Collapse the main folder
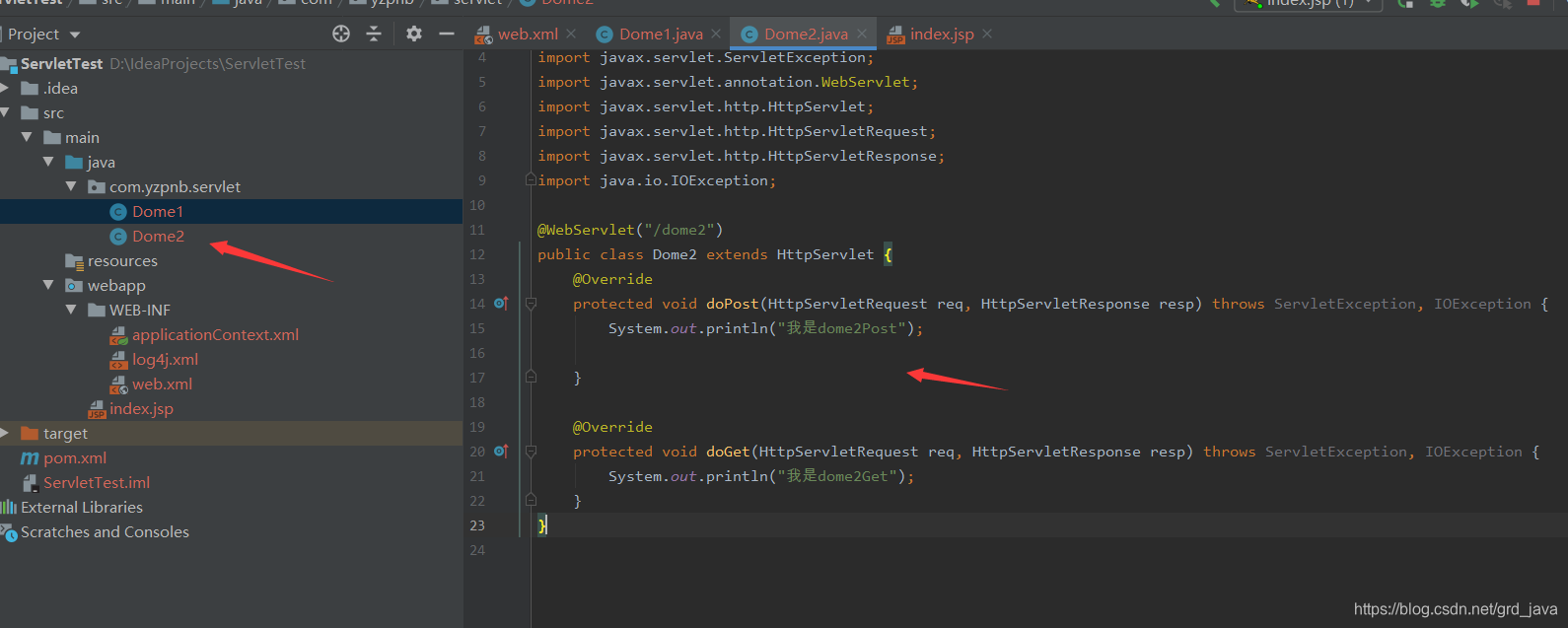 27,137
